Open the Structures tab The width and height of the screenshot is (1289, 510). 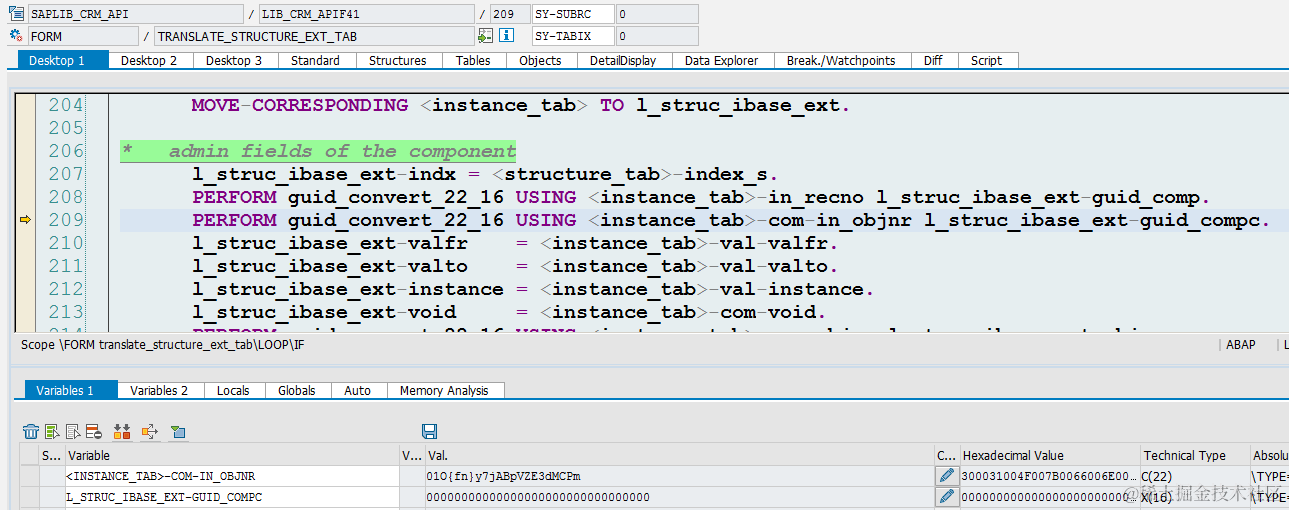click(397, 60)
